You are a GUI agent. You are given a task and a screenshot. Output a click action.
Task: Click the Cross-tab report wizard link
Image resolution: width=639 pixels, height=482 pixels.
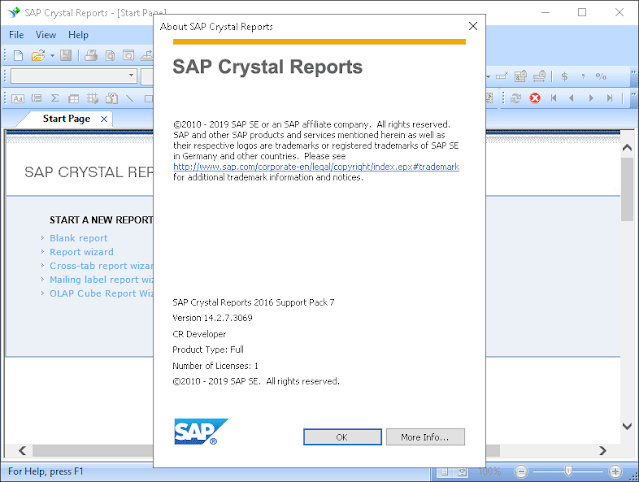pos(101,266)
